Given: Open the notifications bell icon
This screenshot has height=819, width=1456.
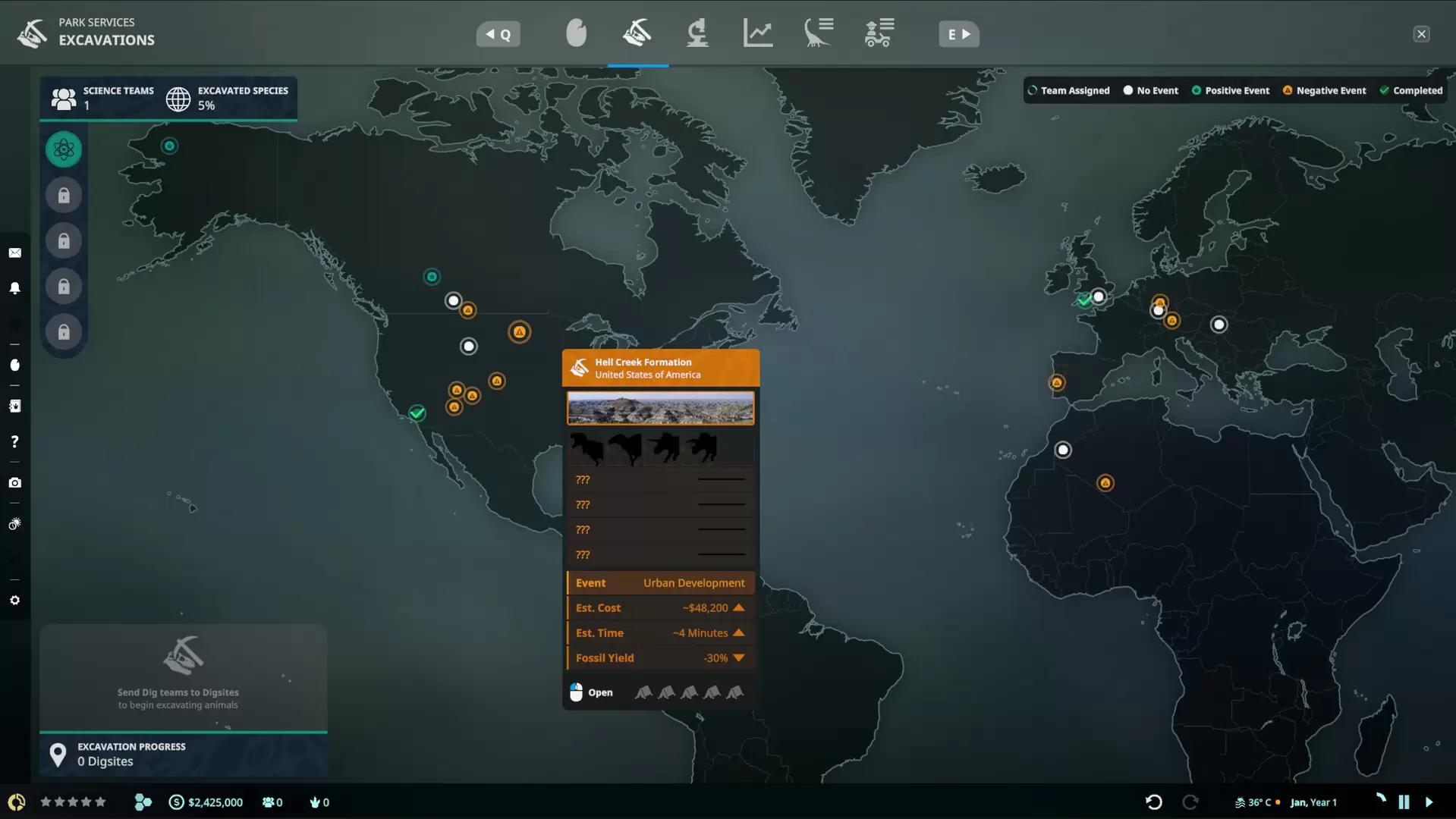Looking at the screenshot, I should [14, 288].
